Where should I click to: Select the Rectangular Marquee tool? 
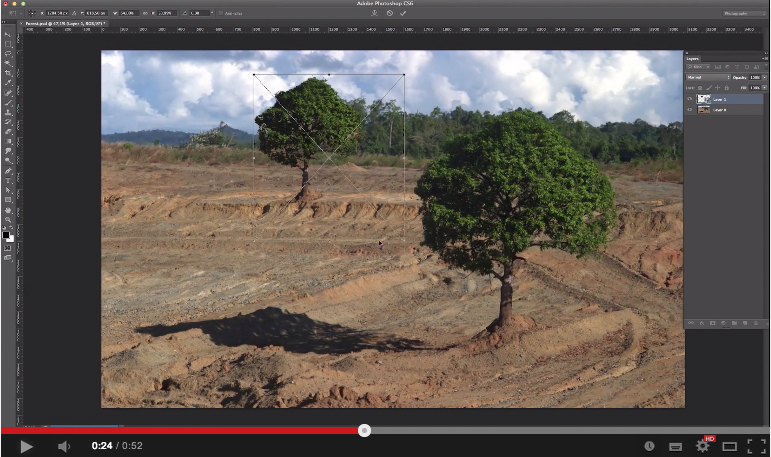(x=8, y=45)
